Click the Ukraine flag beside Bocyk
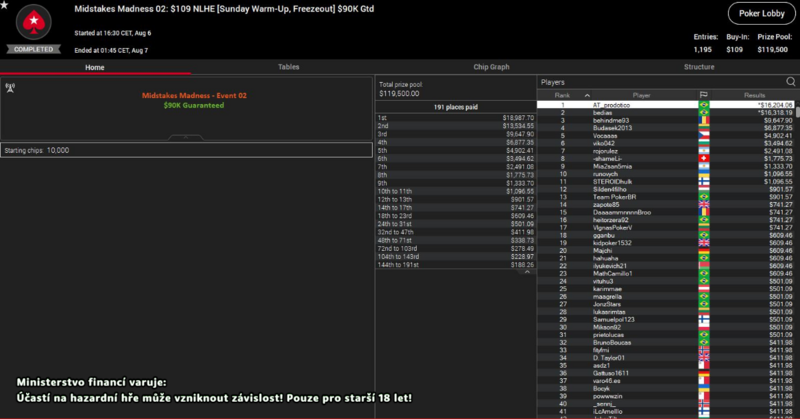This screenshot has width=800, height=419. coord(704,388)
